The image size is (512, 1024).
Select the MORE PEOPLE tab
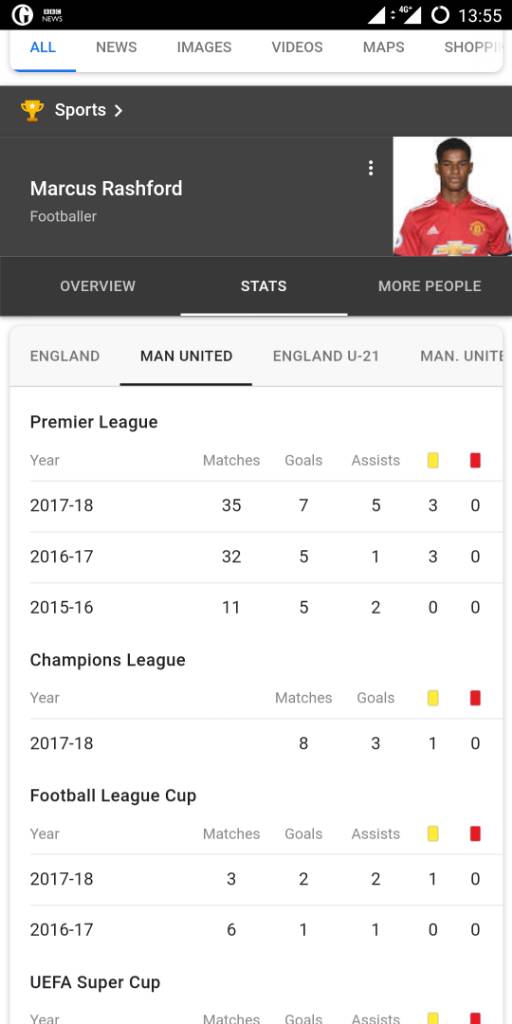click(430, 286)
